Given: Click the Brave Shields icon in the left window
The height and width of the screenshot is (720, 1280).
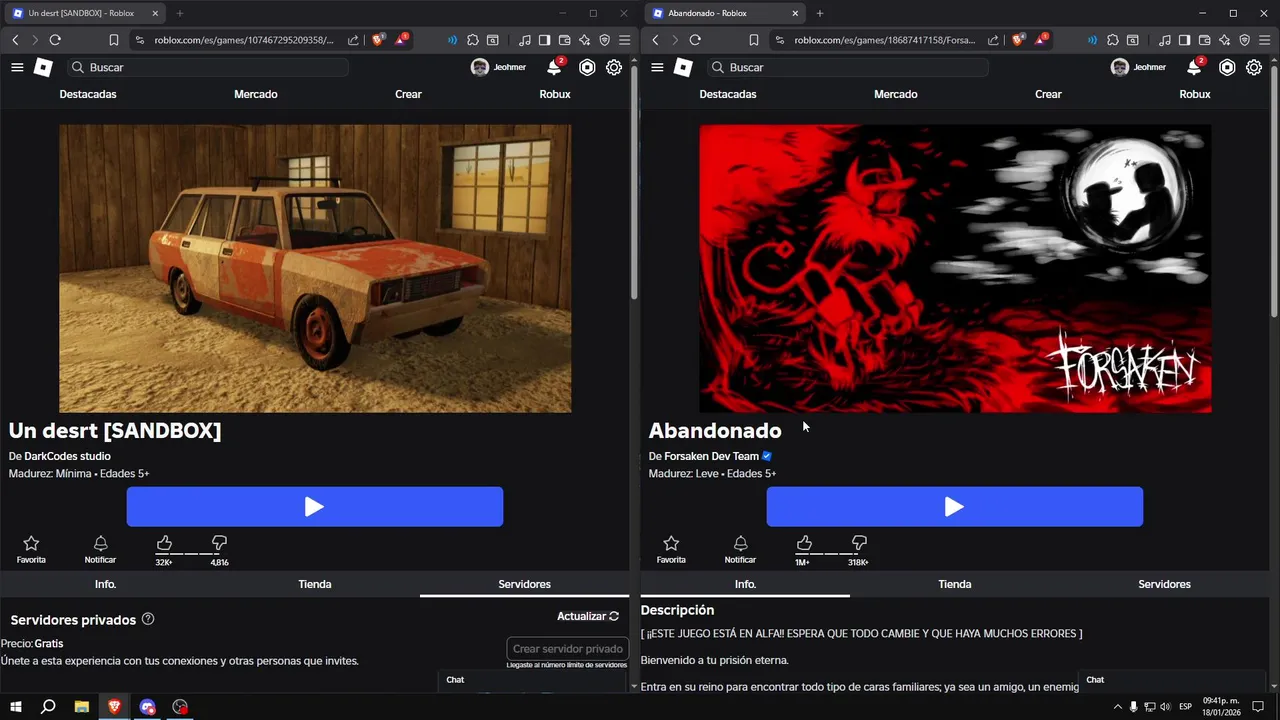Looking at the screenshot, I should tap(378, 40).
